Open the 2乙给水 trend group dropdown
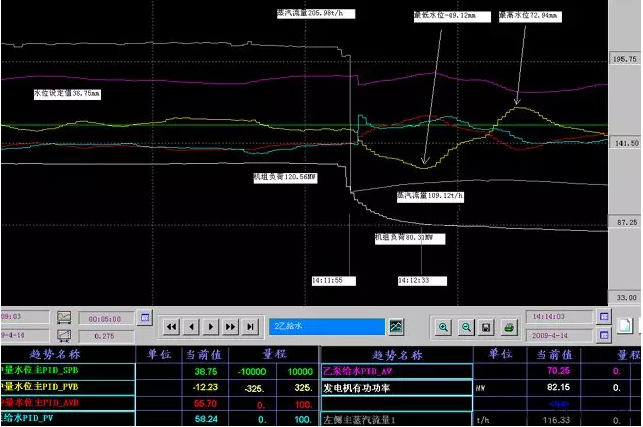643x427 pixels. click(x=326, y=326)
